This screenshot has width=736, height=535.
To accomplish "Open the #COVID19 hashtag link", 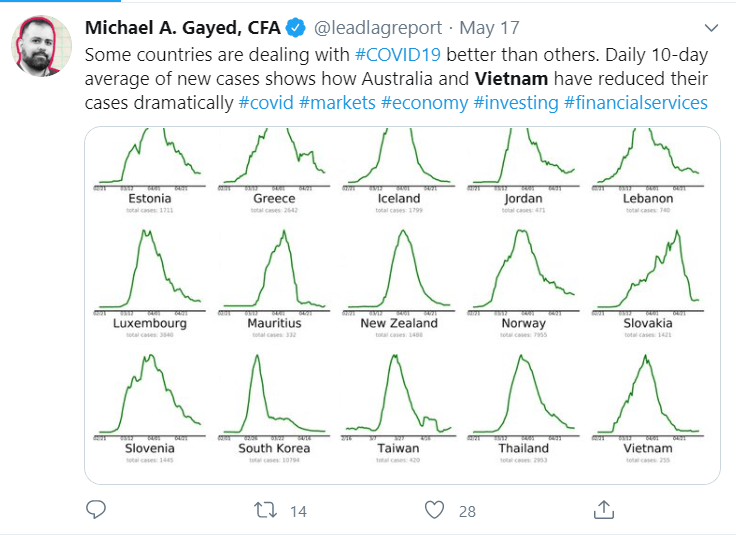I will pos(398,55).
